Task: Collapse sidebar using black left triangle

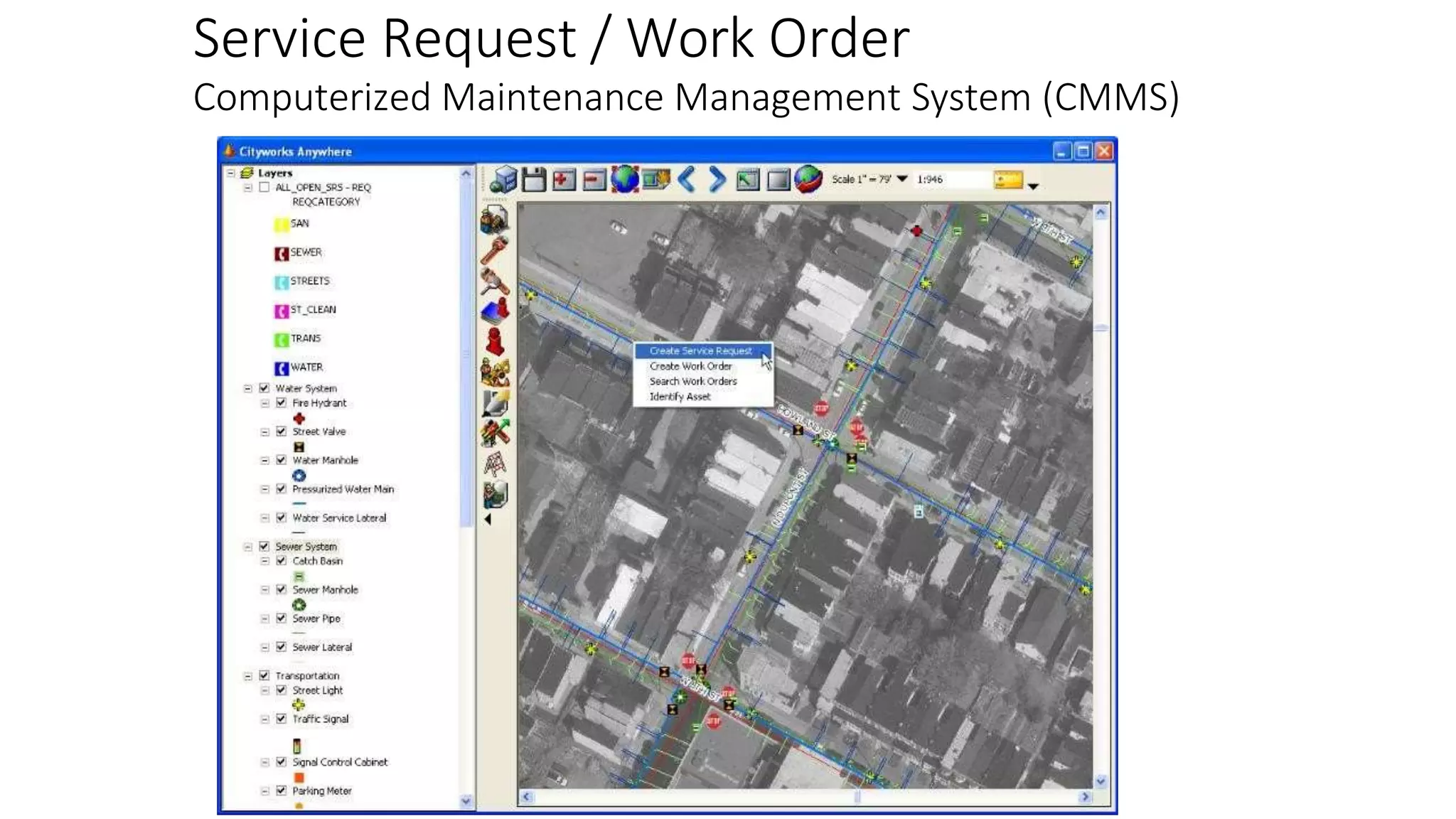Action: 488,520
